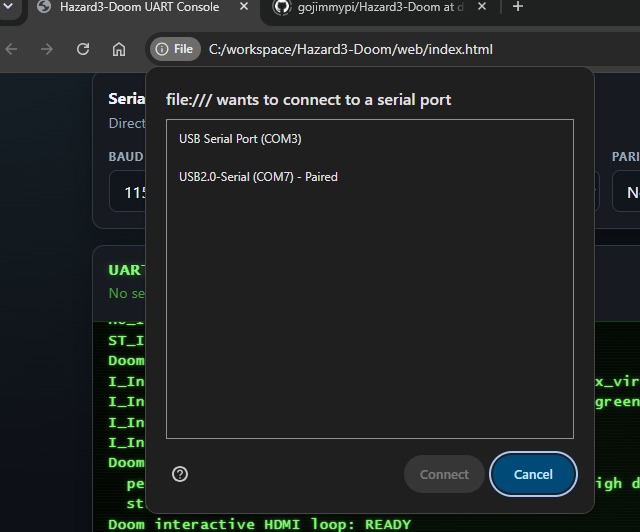Screen dimensions: 640x532
Task: Open the tab search dropdown chevron
Action: tap(8, 7)
